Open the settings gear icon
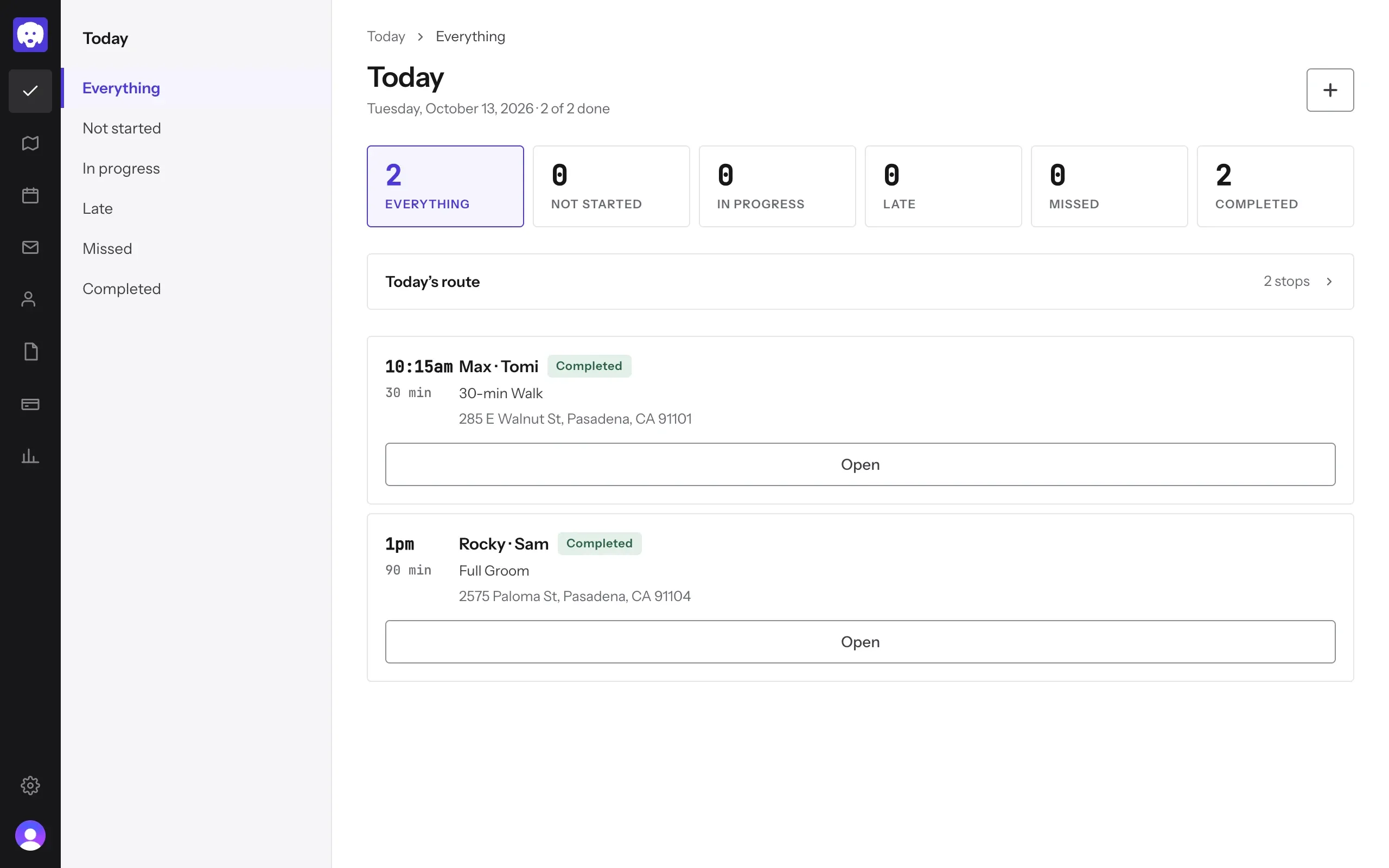This screenshot has height=868, width=1389. coord(30,785)
